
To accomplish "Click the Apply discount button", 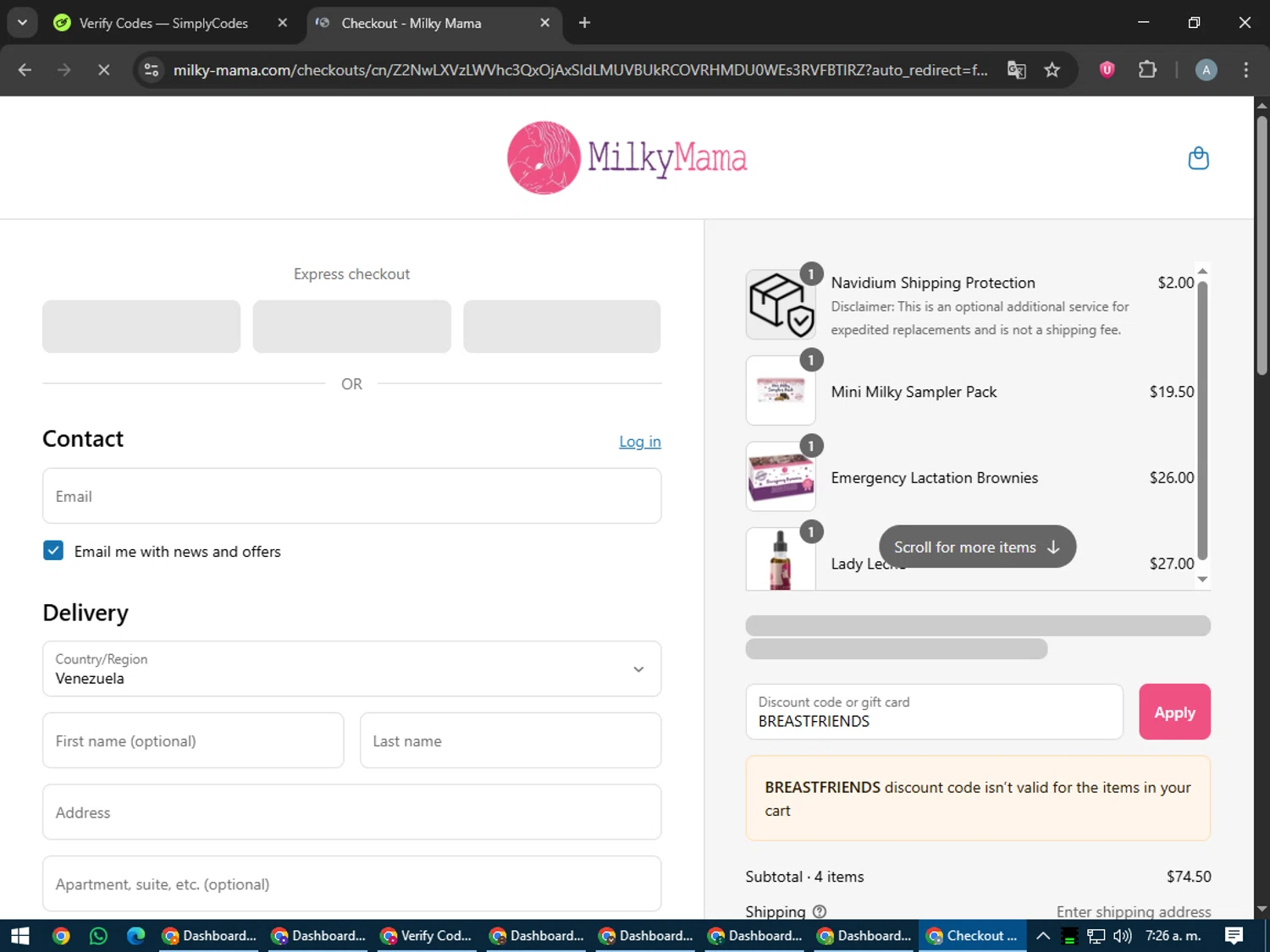I will [x=1174, y=712].
